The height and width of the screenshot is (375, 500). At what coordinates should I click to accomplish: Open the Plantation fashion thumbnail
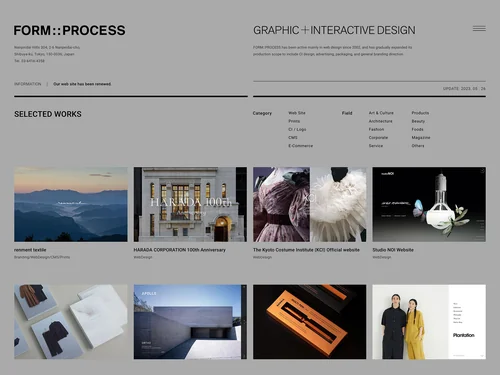click(x=429, y=322)
